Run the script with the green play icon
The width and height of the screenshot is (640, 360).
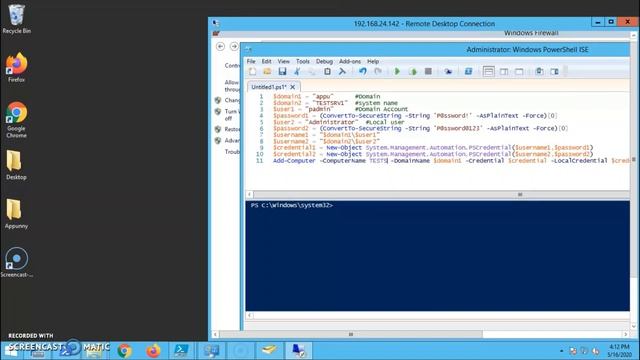[397, 71]
